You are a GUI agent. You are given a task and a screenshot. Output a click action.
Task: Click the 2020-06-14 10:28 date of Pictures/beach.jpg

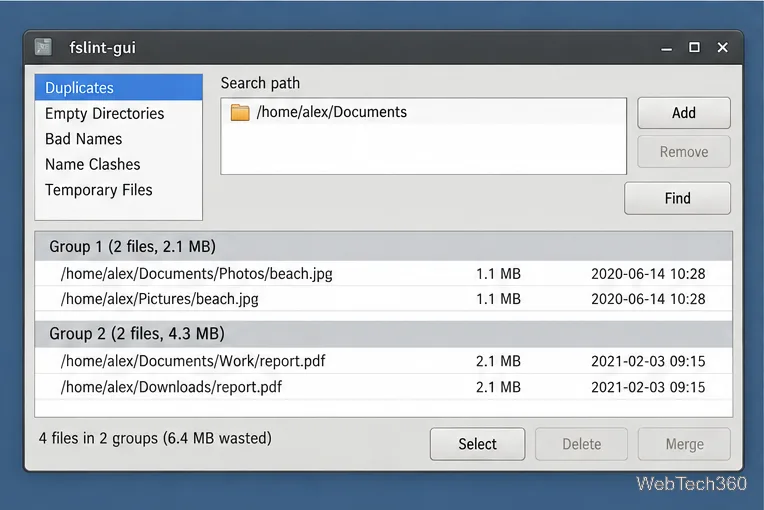click(x=648, y=299)
